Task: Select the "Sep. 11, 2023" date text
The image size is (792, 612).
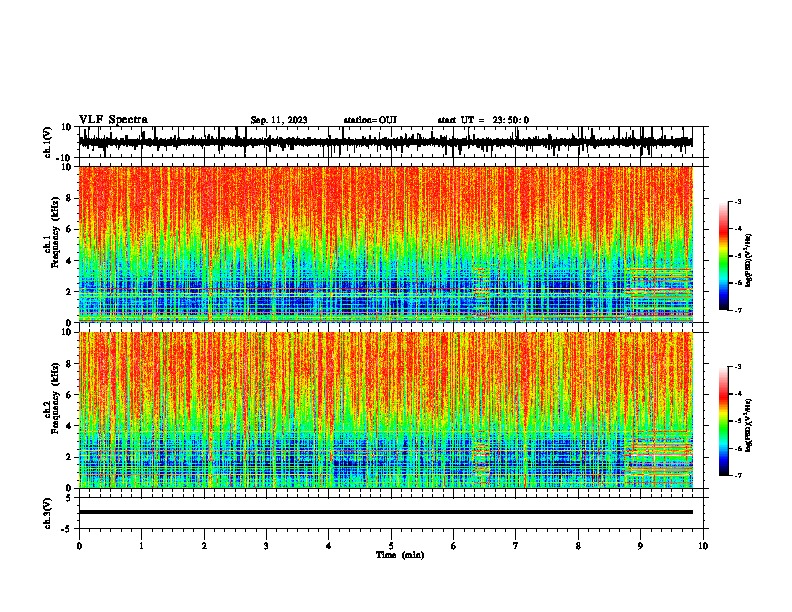Action: coord(279,120)
